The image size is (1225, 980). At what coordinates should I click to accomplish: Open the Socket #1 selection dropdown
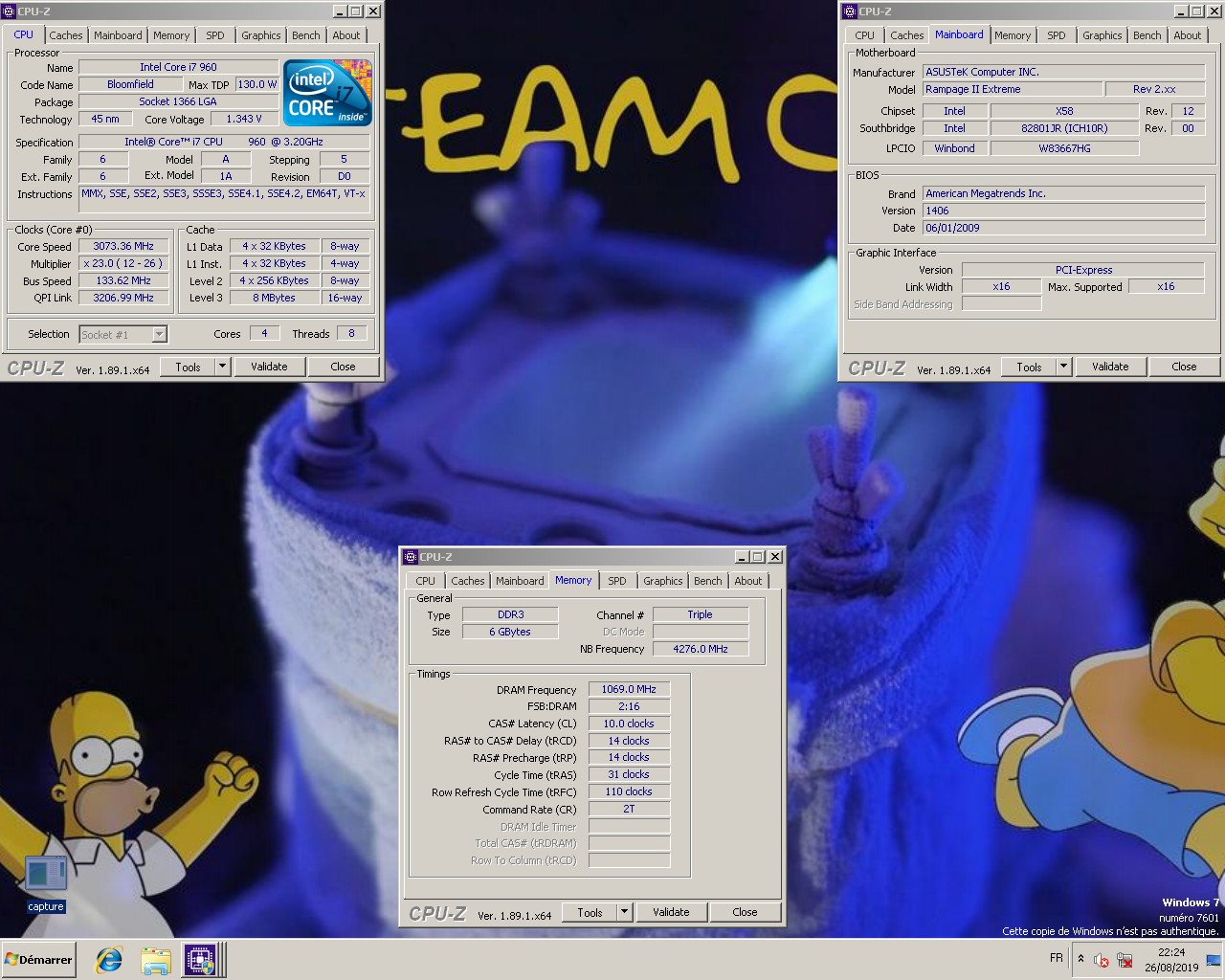tap(123, 334)
